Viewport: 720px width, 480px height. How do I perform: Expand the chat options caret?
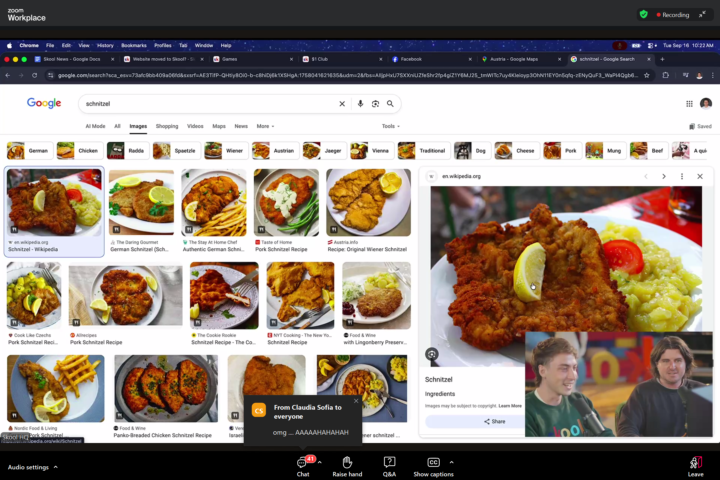pos(320,462)
